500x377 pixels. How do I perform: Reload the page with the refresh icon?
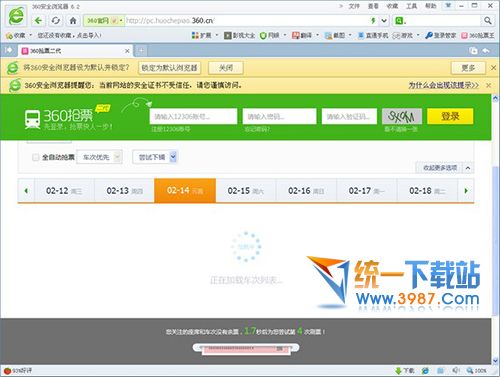[56, 21]
